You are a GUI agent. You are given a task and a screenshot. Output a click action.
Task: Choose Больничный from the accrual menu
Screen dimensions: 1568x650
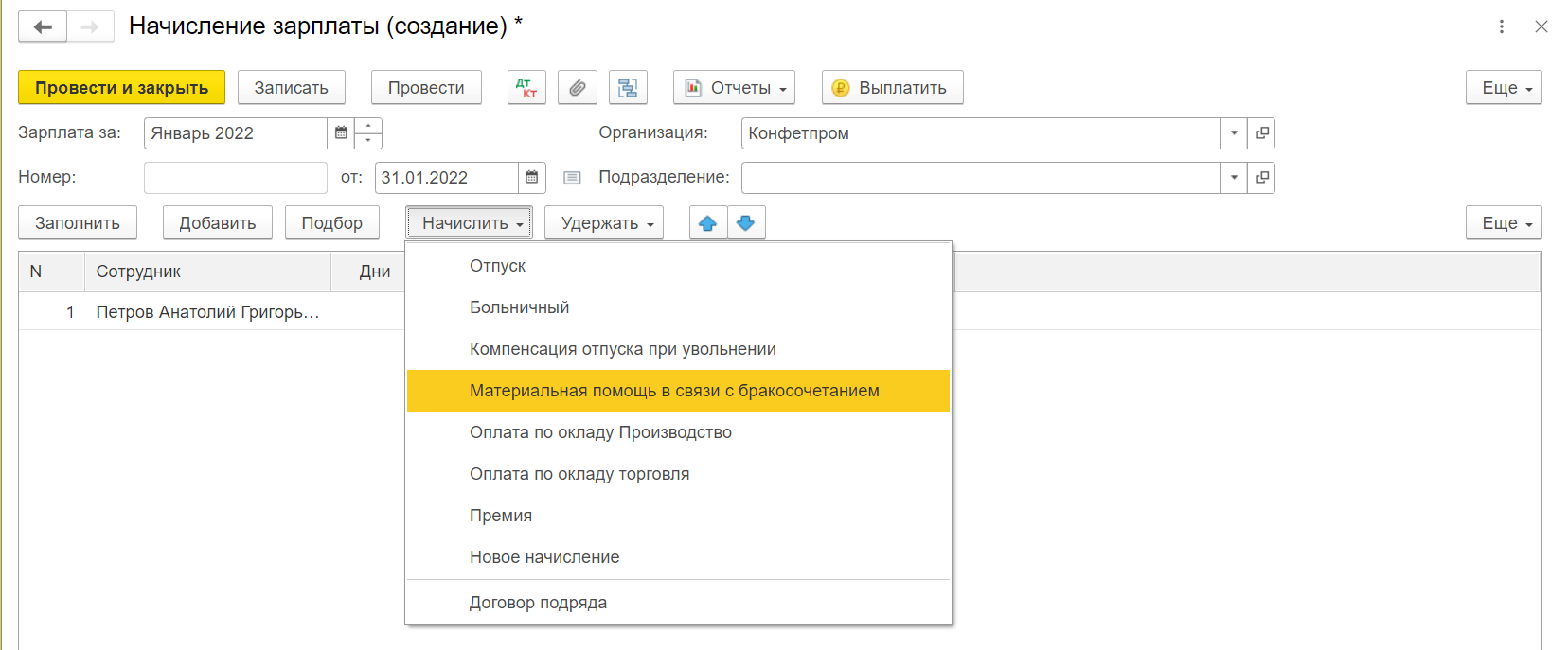678,307
